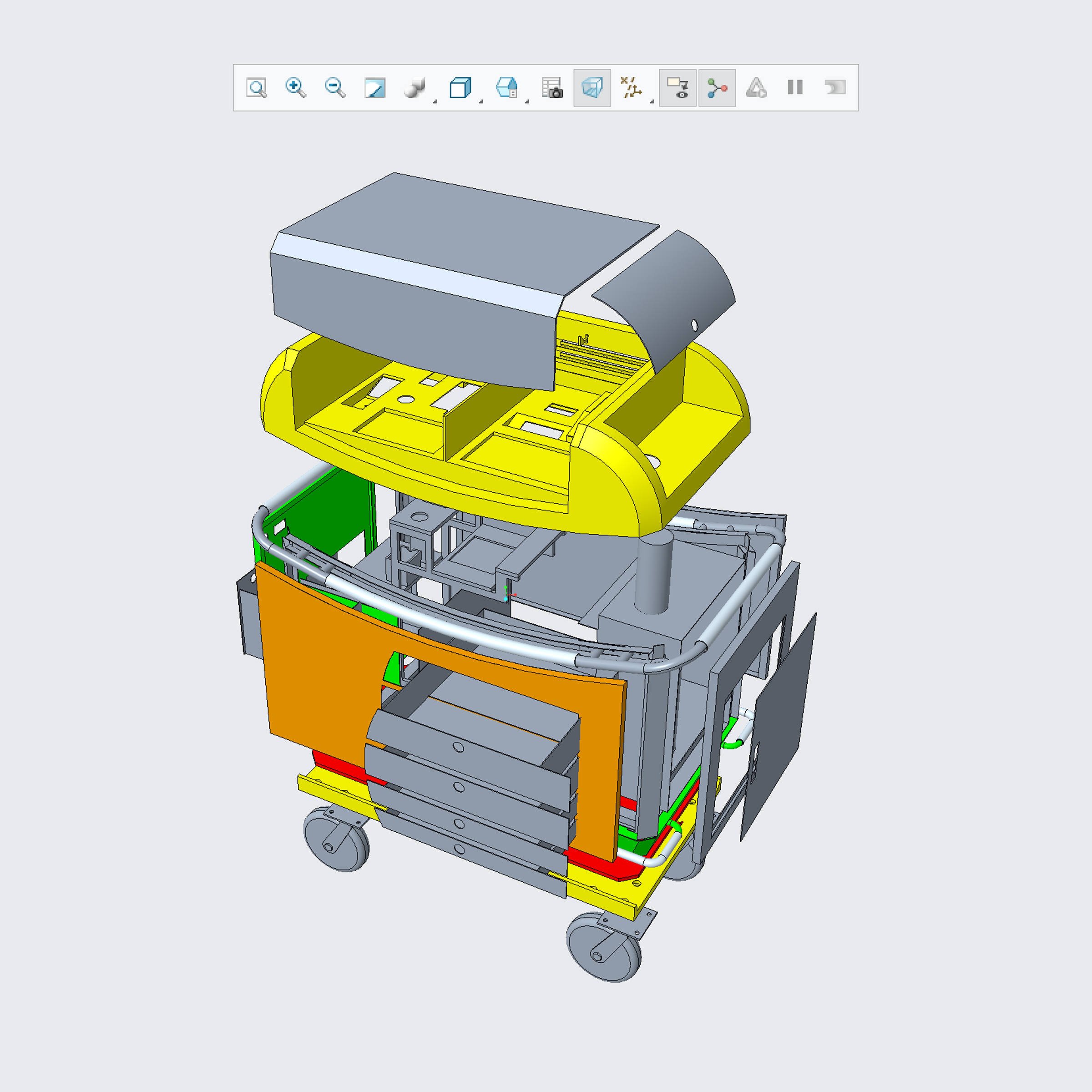Toggle the Perspective View button
This screenshot has width=1092, height=1092.
click(592, 88)
